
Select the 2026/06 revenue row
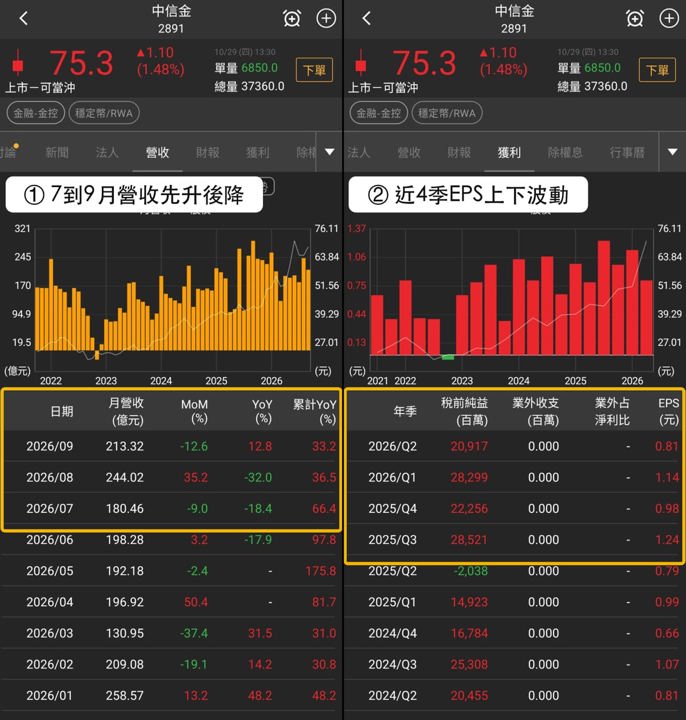pos(171,540)
